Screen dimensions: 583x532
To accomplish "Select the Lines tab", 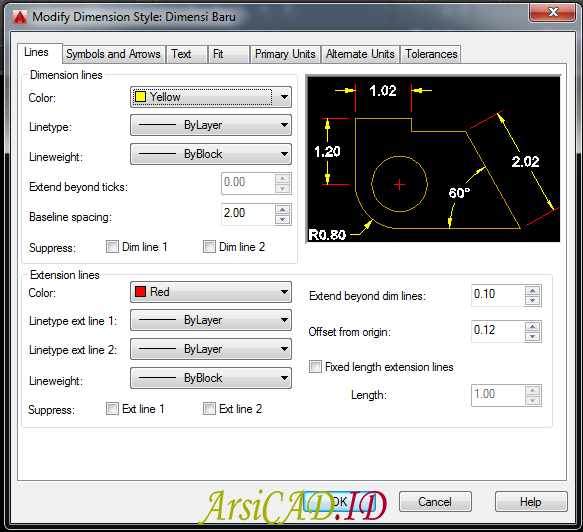I will pyautogui.click(x=39, y=53).
